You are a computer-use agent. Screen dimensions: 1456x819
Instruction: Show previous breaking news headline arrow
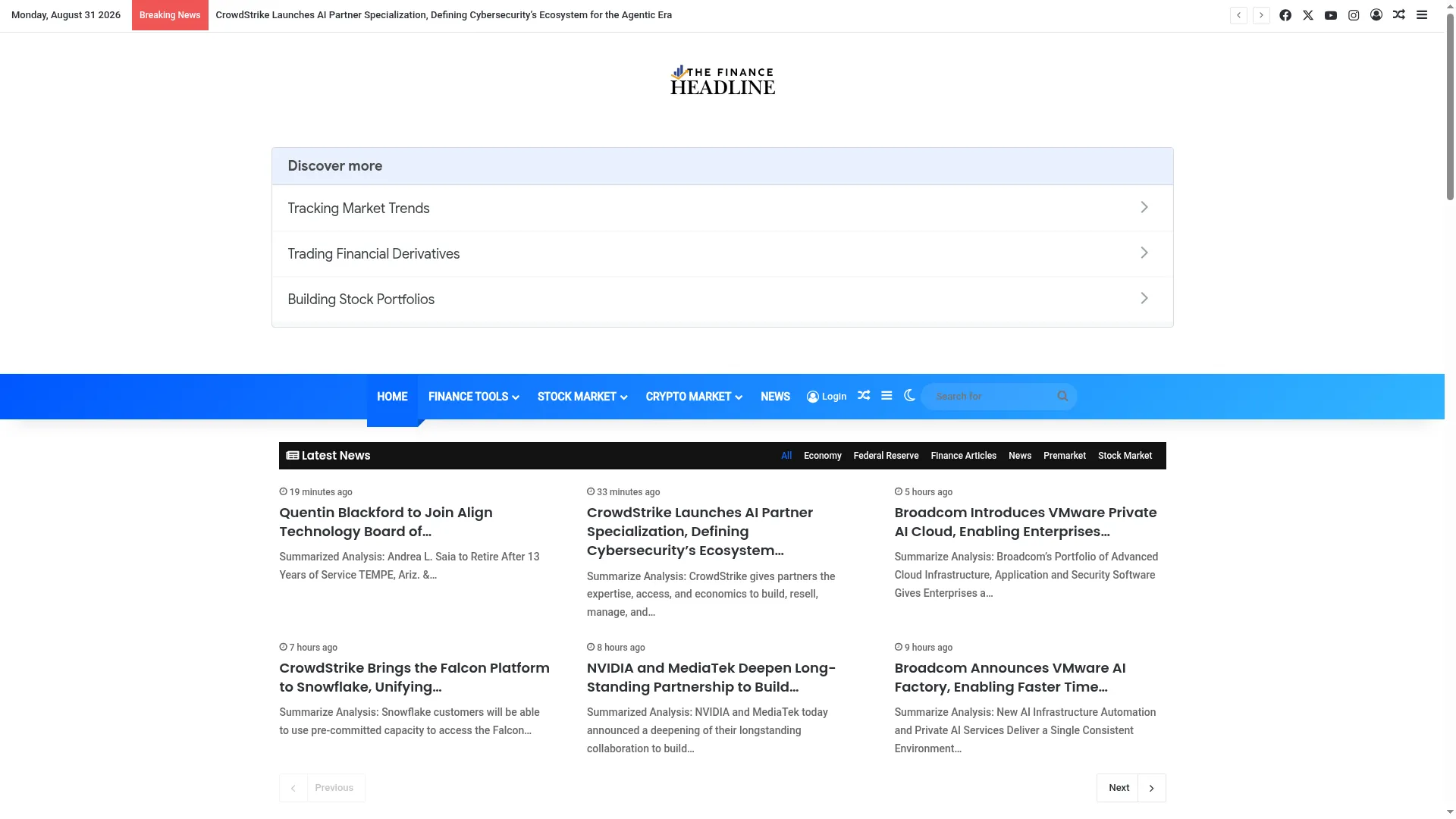tap(1238, 15)
